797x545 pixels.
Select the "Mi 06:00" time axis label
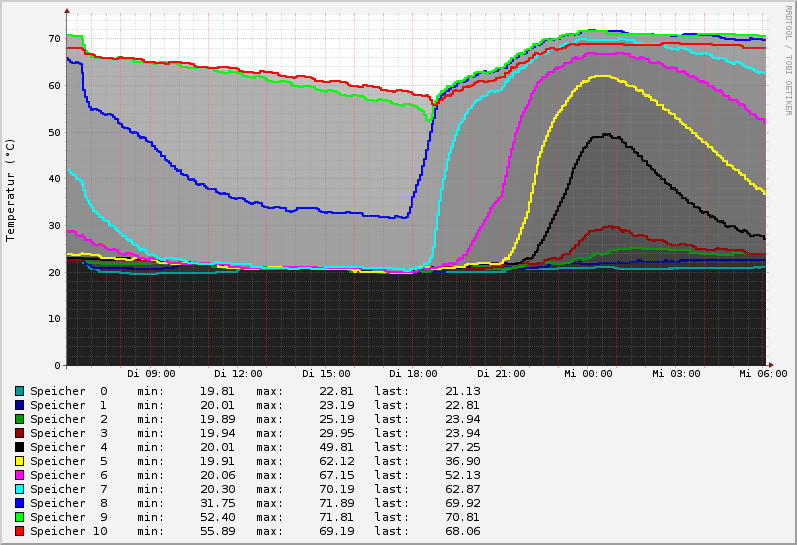[762, 374]
